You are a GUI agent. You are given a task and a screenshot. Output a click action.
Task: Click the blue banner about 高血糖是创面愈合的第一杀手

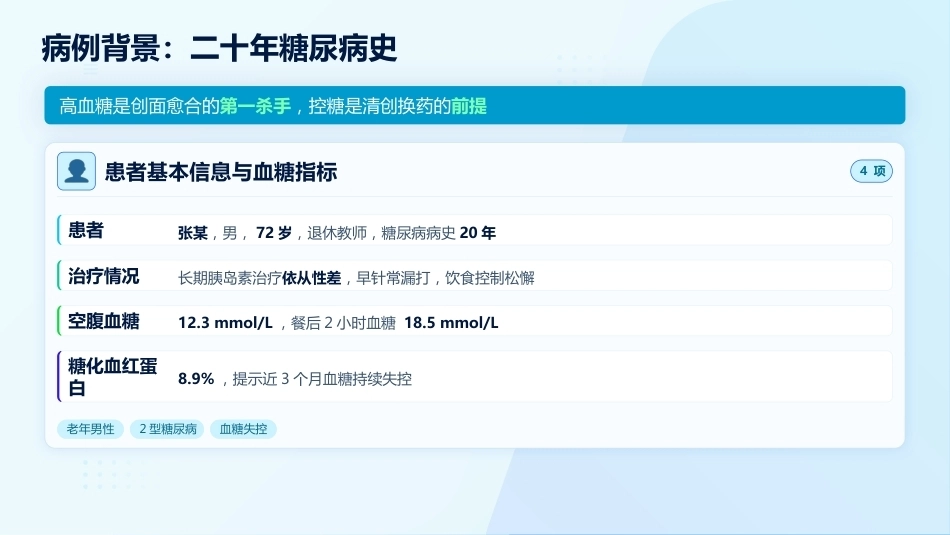pos(474,105)
